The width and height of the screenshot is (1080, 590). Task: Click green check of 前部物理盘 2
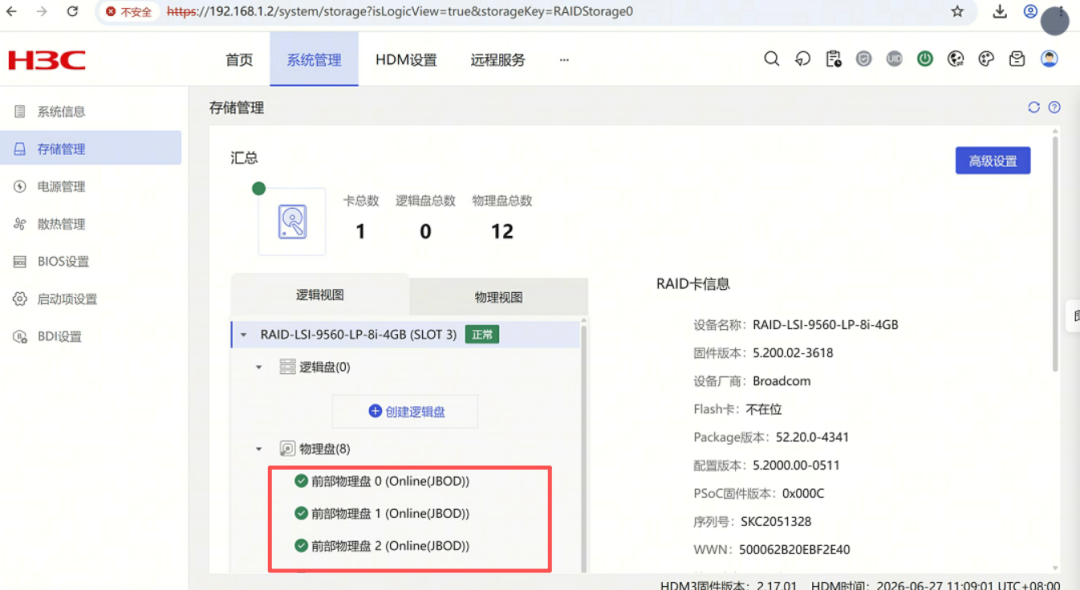point(301,545)
